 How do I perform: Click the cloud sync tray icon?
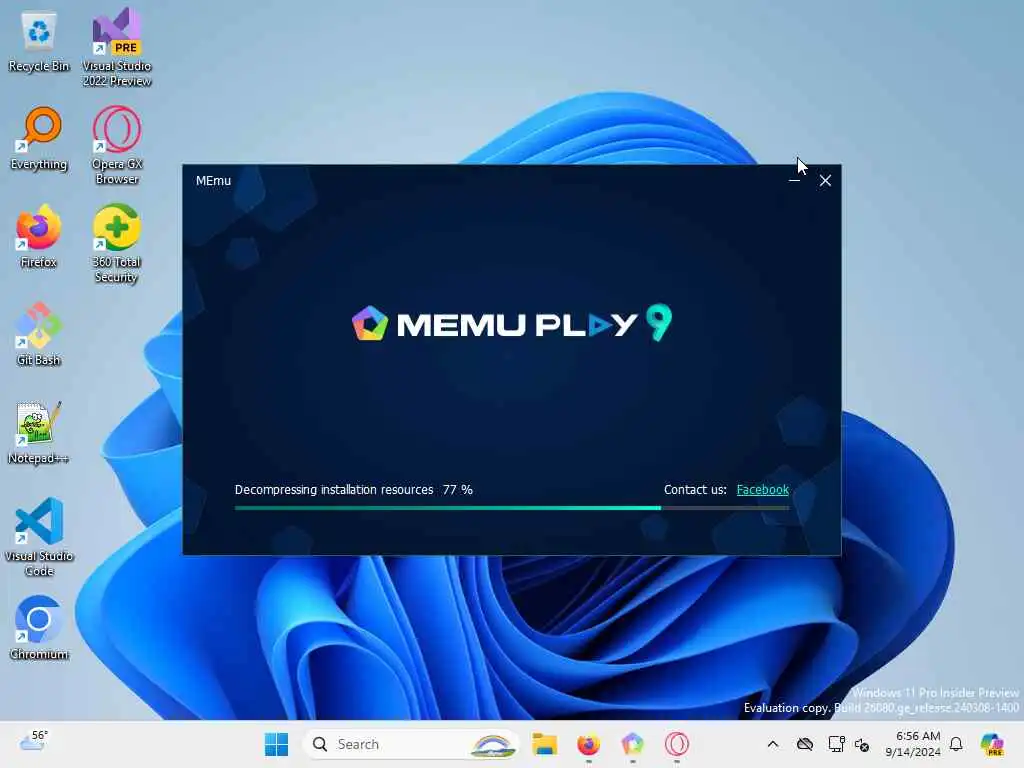(805, 744)
